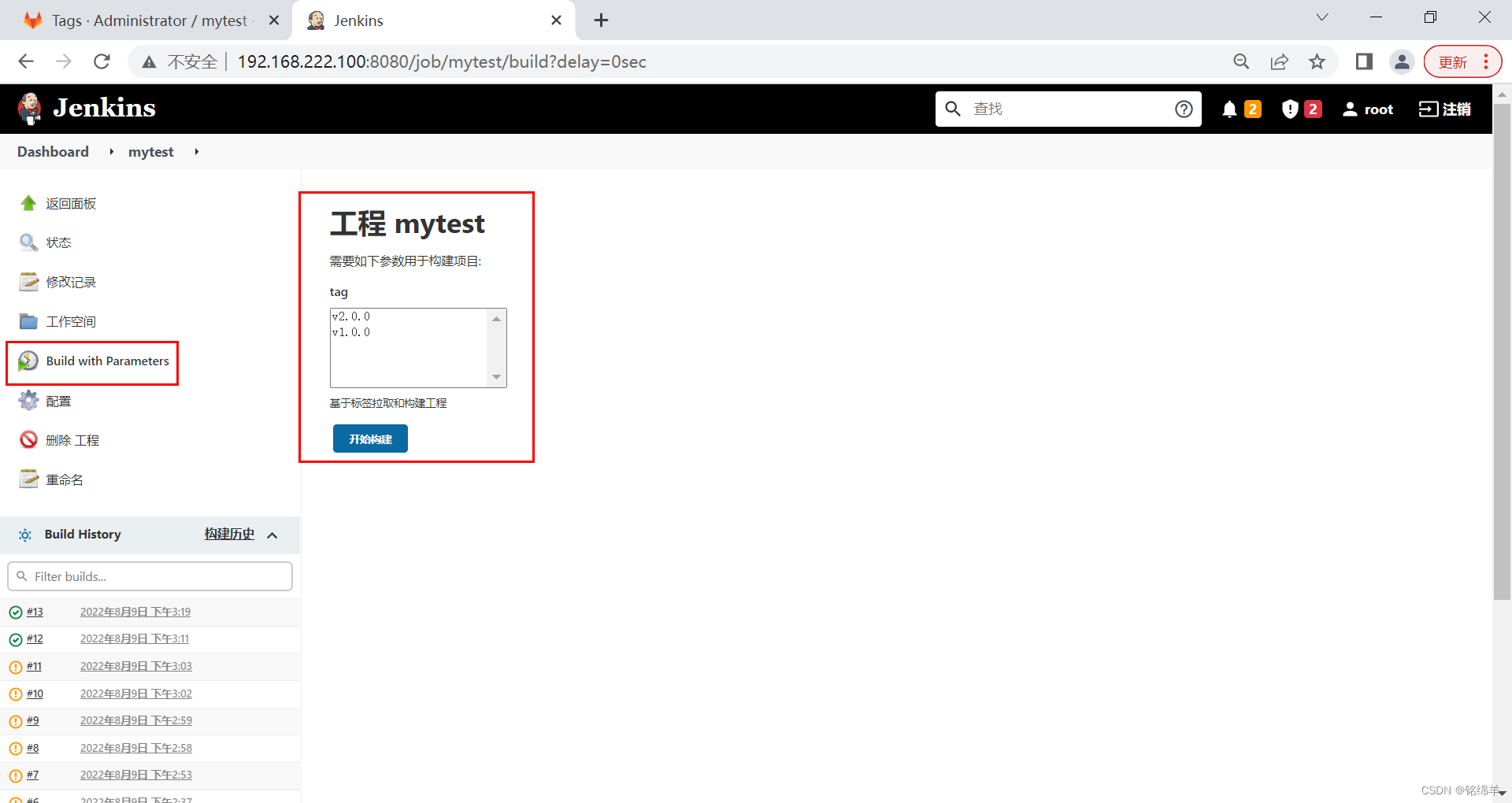Open the security warnings shield icon
Image resolution: width=1512 pixels, height=803 pixels.
1290,109
